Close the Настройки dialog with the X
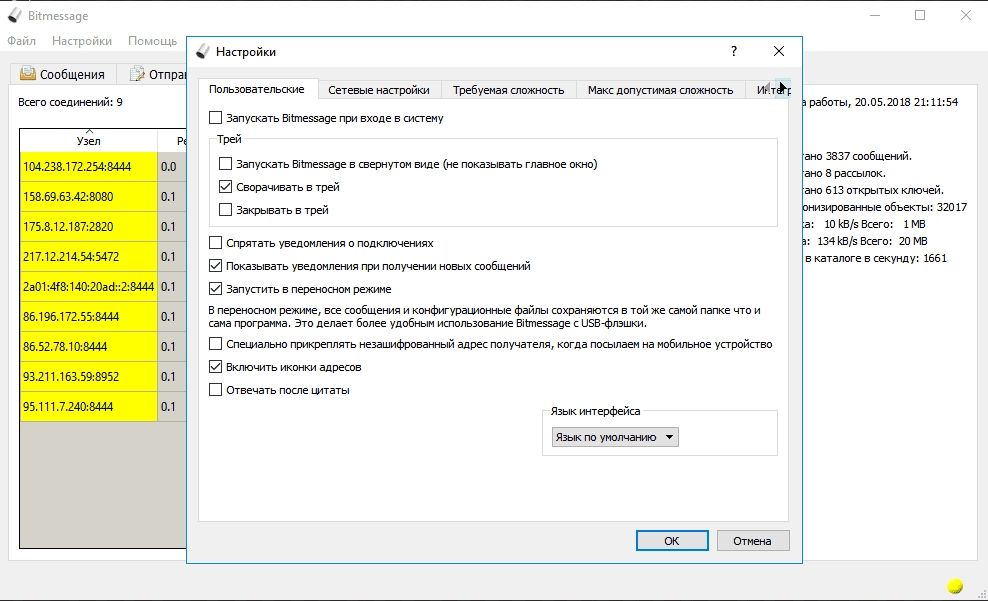This screenshot has width=988, height=601. [x=779, y=51]
